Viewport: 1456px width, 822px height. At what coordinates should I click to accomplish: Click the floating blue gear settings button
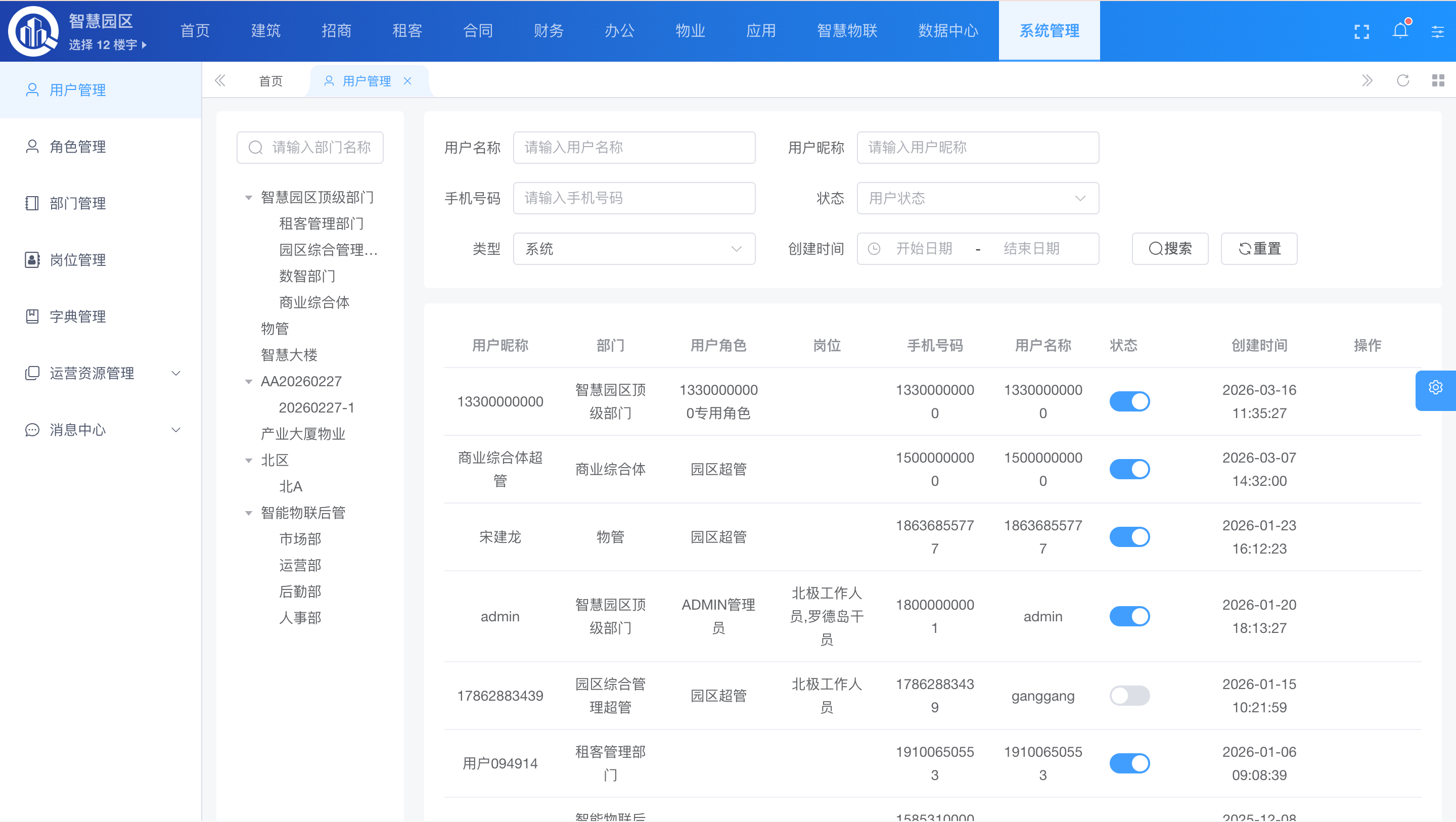click(1435, 388)
